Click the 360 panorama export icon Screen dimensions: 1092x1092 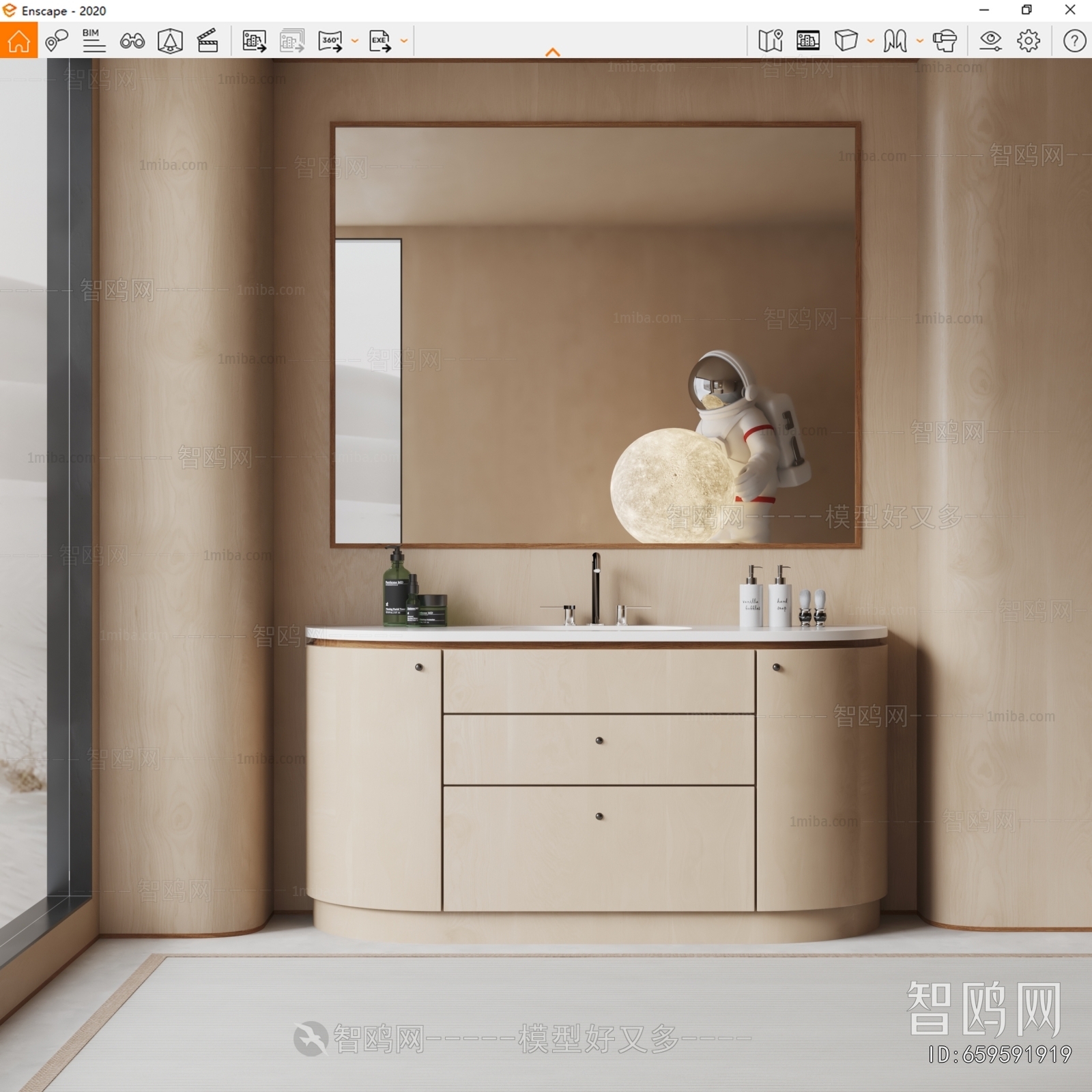(x=330, y=41)
